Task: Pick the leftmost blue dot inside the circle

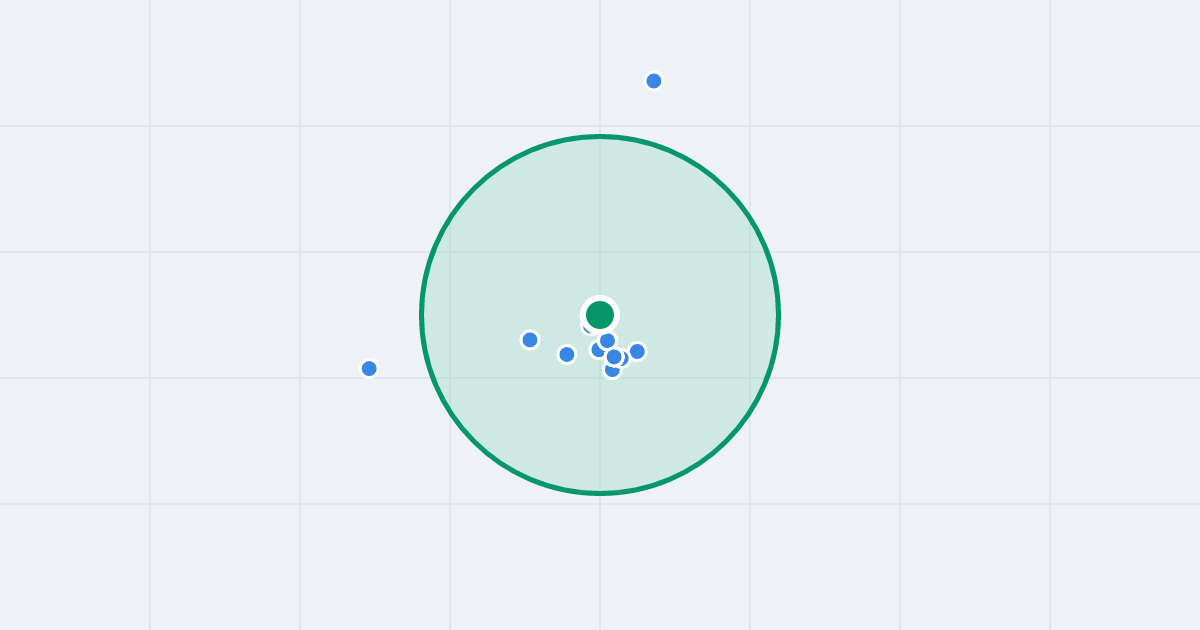Action: tap(530, 340)
